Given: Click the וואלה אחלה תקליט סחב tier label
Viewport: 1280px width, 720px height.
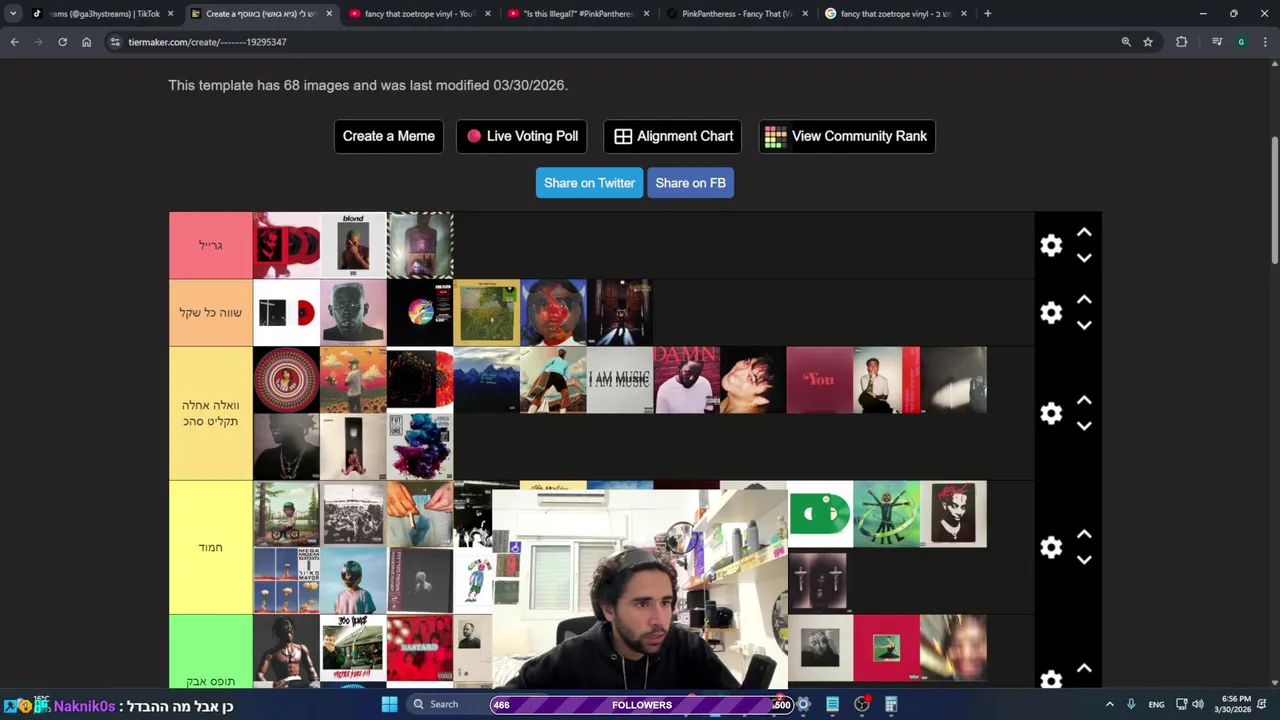Looking at the screenshot, I should point(211,413).
